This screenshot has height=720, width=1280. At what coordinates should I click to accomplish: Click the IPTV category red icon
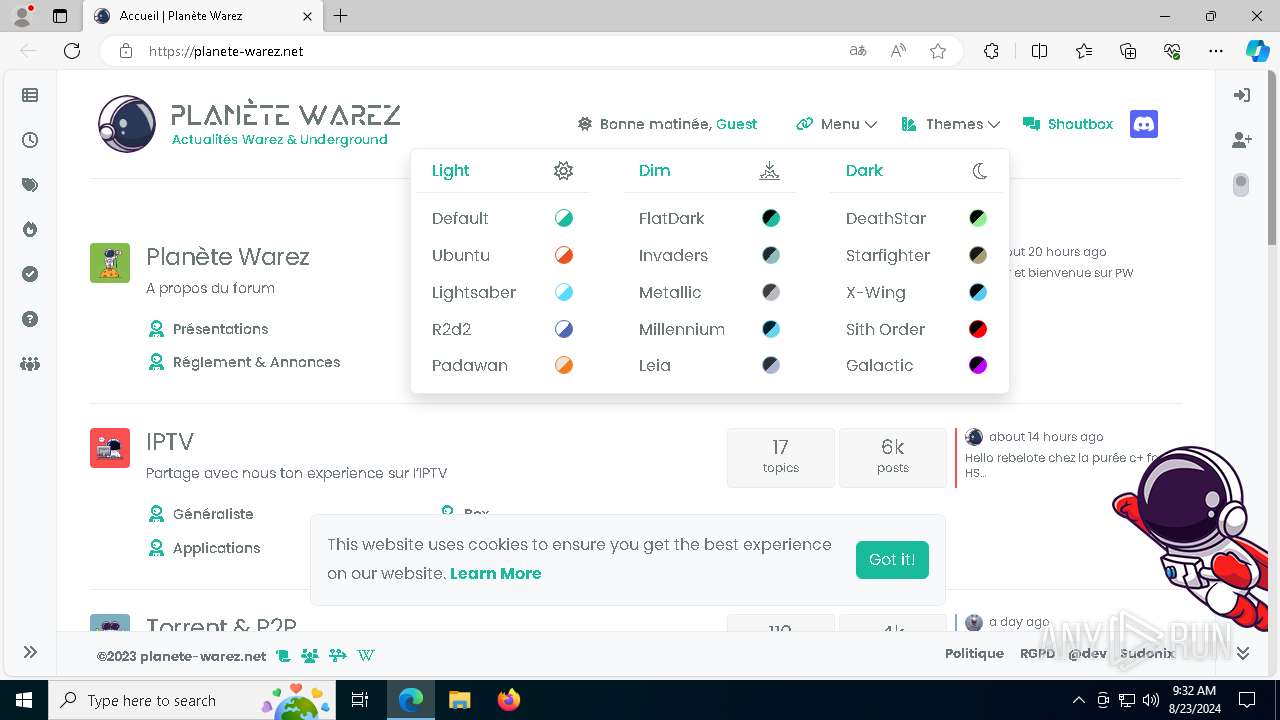[110, 448]
